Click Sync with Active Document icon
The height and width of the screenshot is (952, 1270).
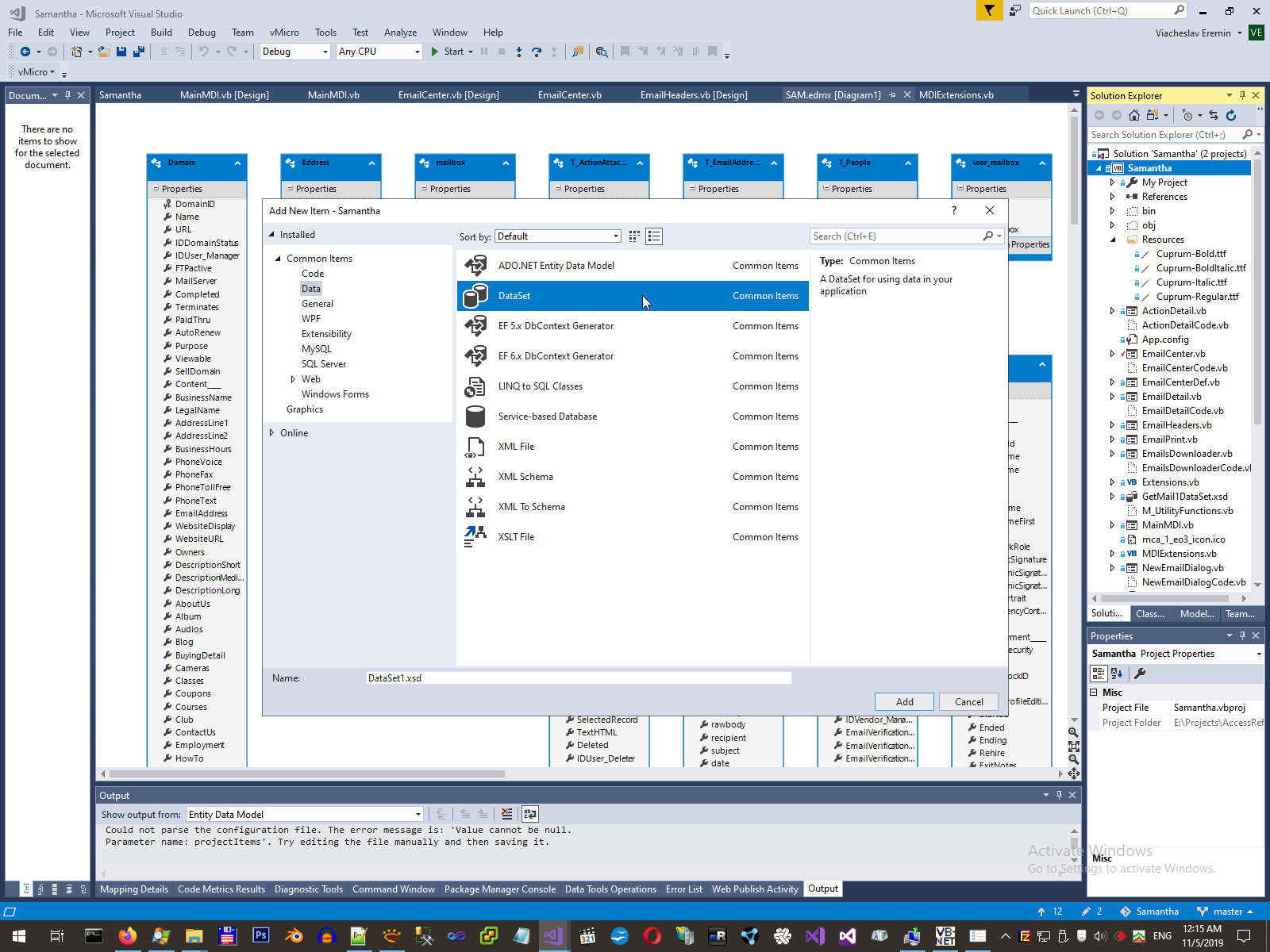(1214, 115)
